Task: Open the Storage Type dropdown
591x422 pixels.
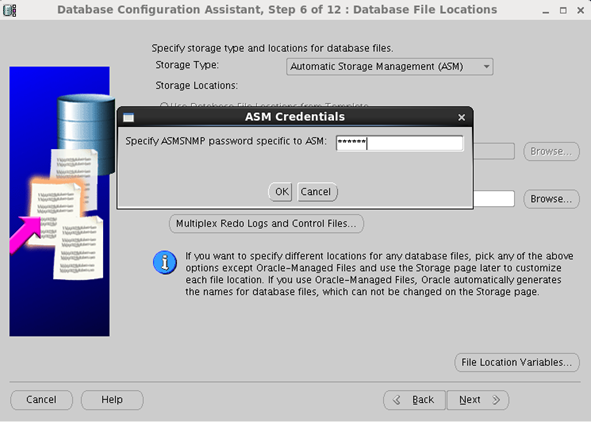Action: [x=389, y=67]
